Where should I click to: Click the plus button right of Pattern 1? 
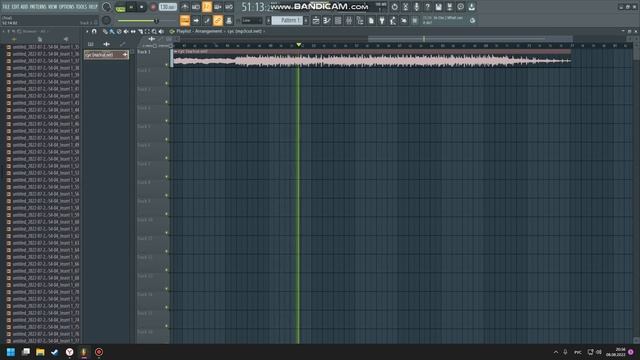pos(306,20)
